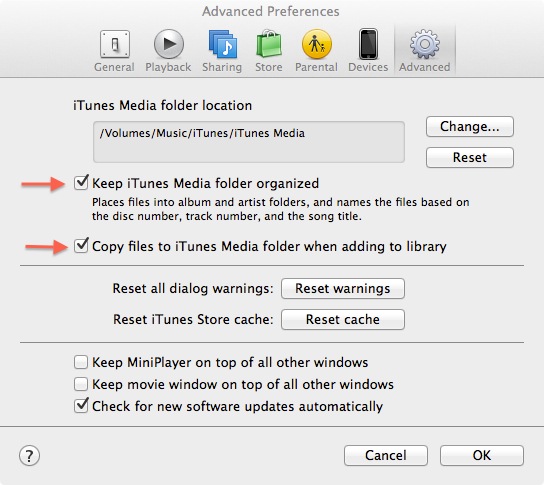Click the 'Reset all dialog warnings:' label

(193, 288)
